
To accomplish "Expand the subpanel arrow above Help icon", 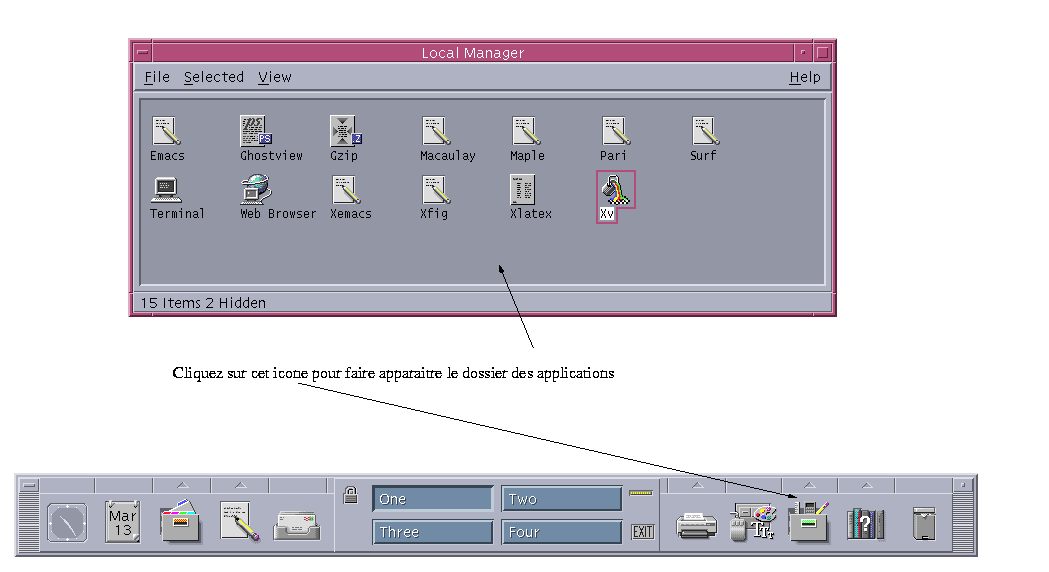I will click(x=867, y=485).
